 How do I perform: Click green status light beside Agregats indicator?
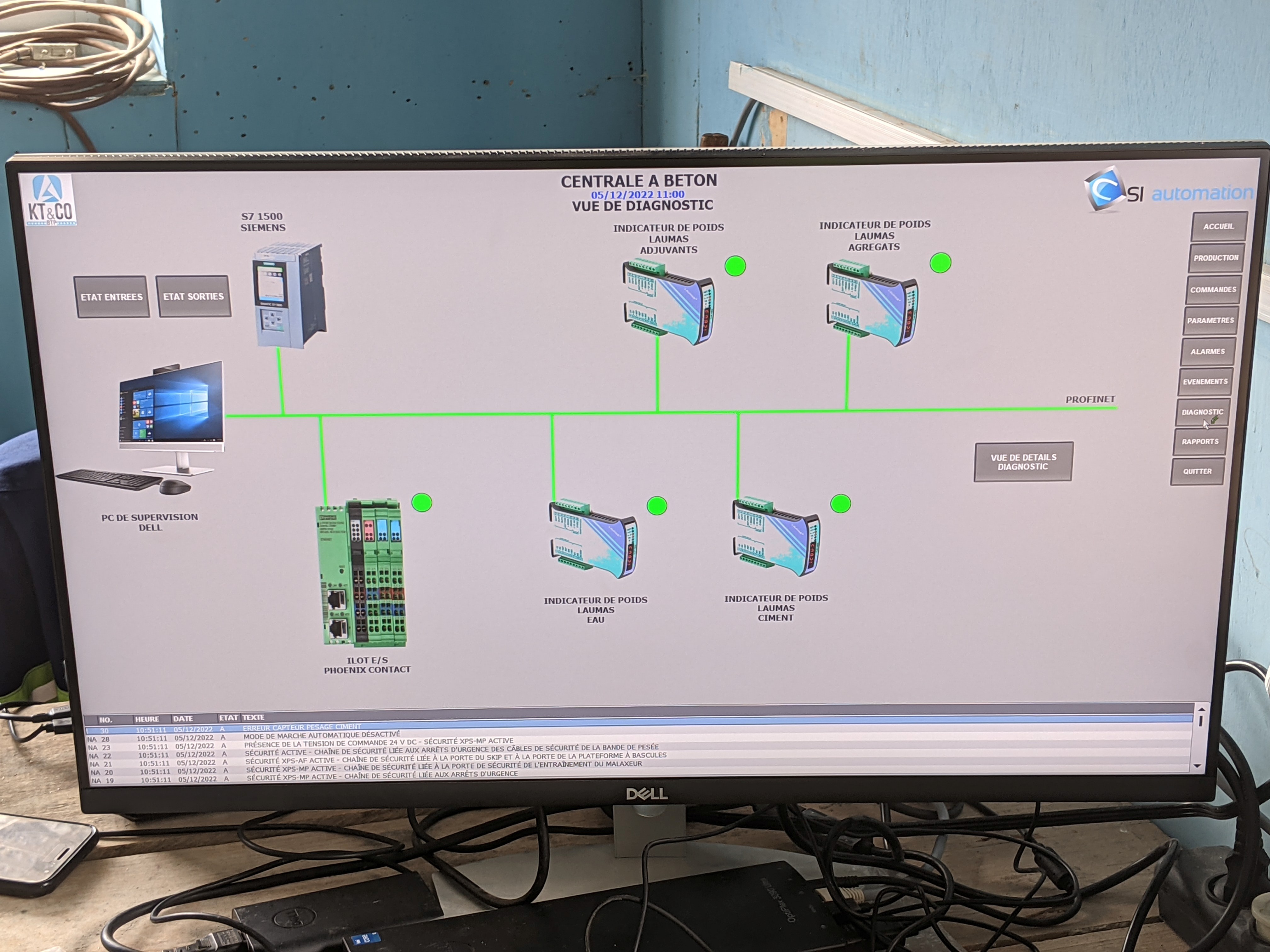[x=940, y=263]
